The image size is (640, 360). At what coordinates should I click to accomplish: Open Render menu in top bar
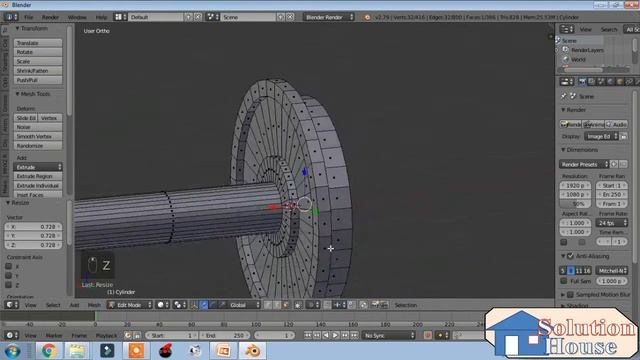pyautogui.click(x=50, y=17)
